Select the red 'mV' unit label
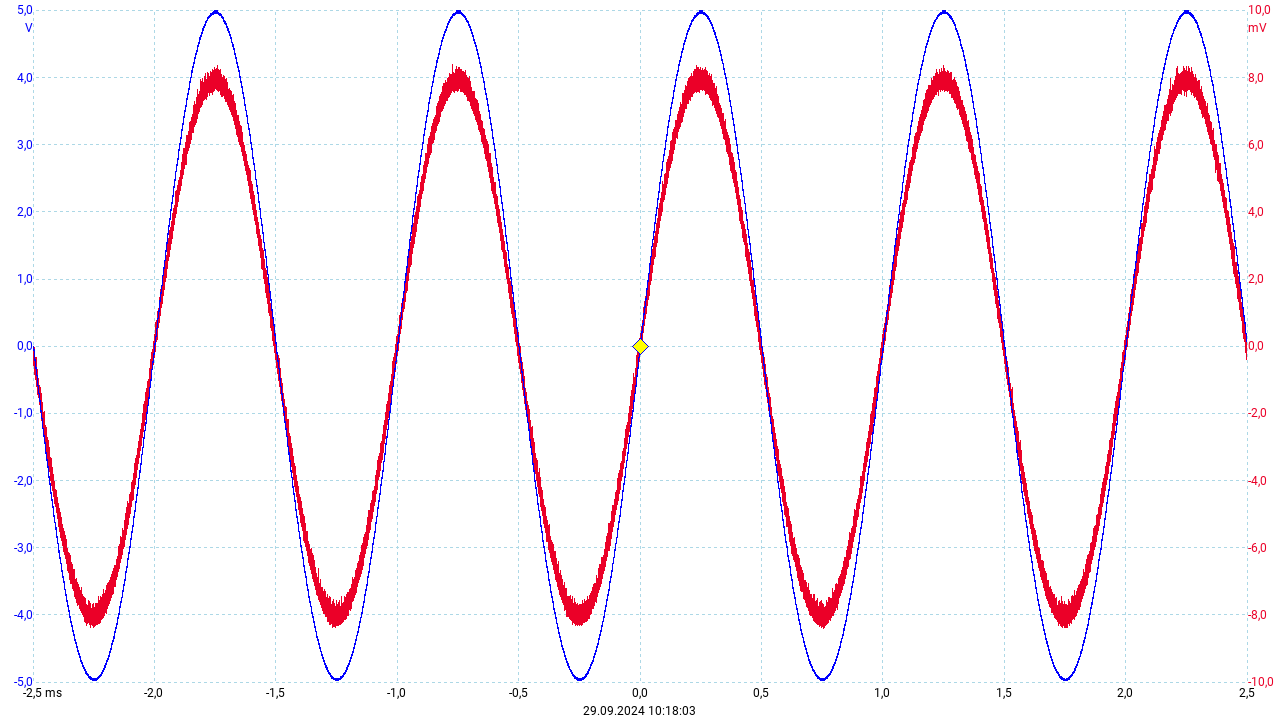The width and height of the screenshot is (1280, 720). pos(1257,28)
